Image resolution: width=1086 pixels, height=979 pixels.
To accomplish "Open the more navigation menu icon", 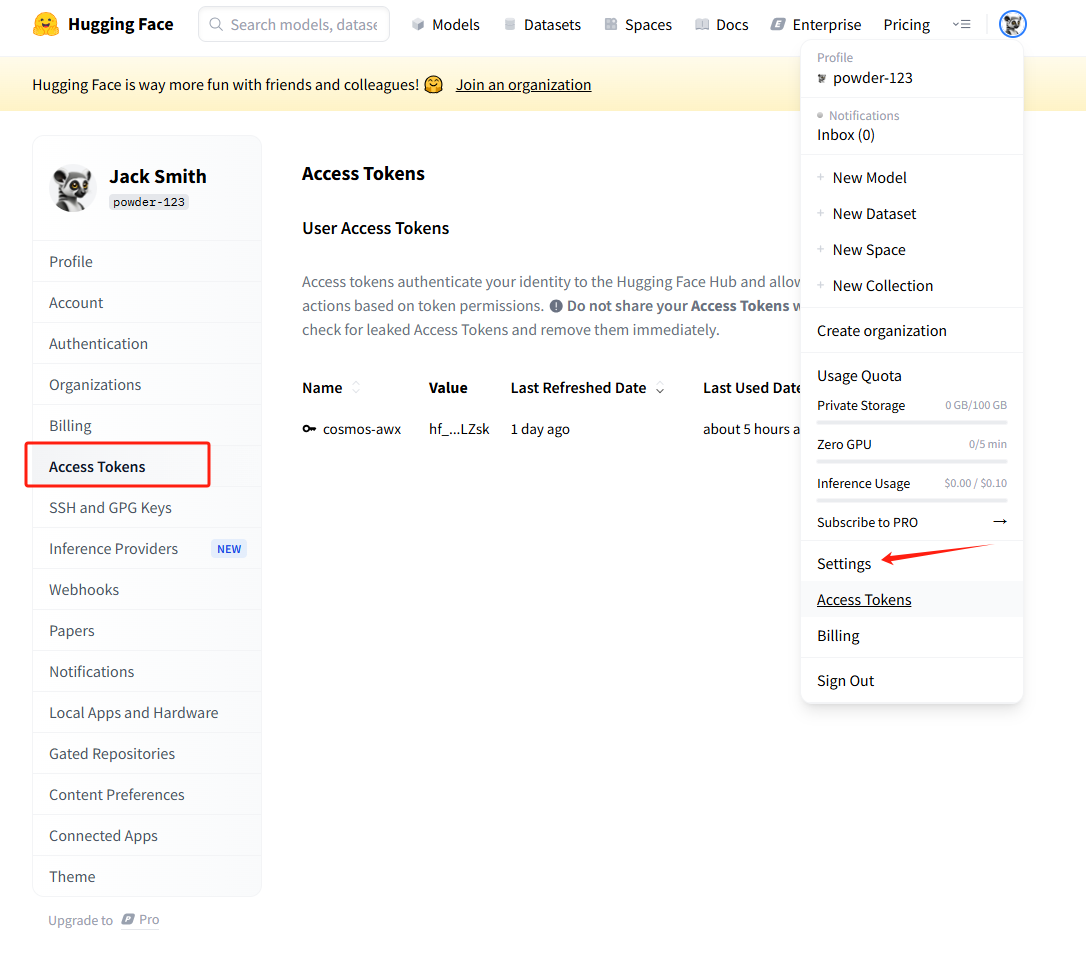I will point(961,24).
